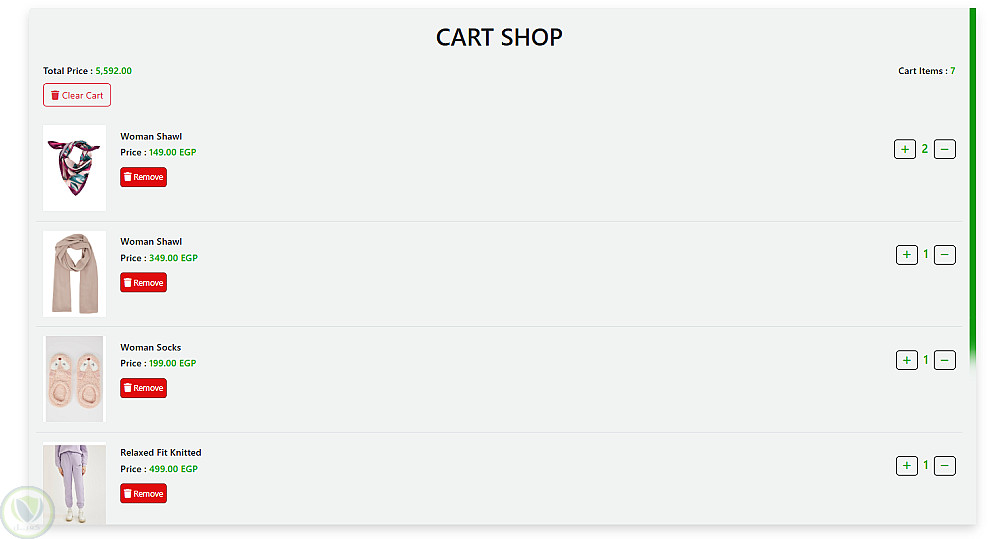The height and width of the screenshot is (539, 1000).
Task: Decrease quantity of 349.00 EGP Woman Shawl
Action: 945,255
